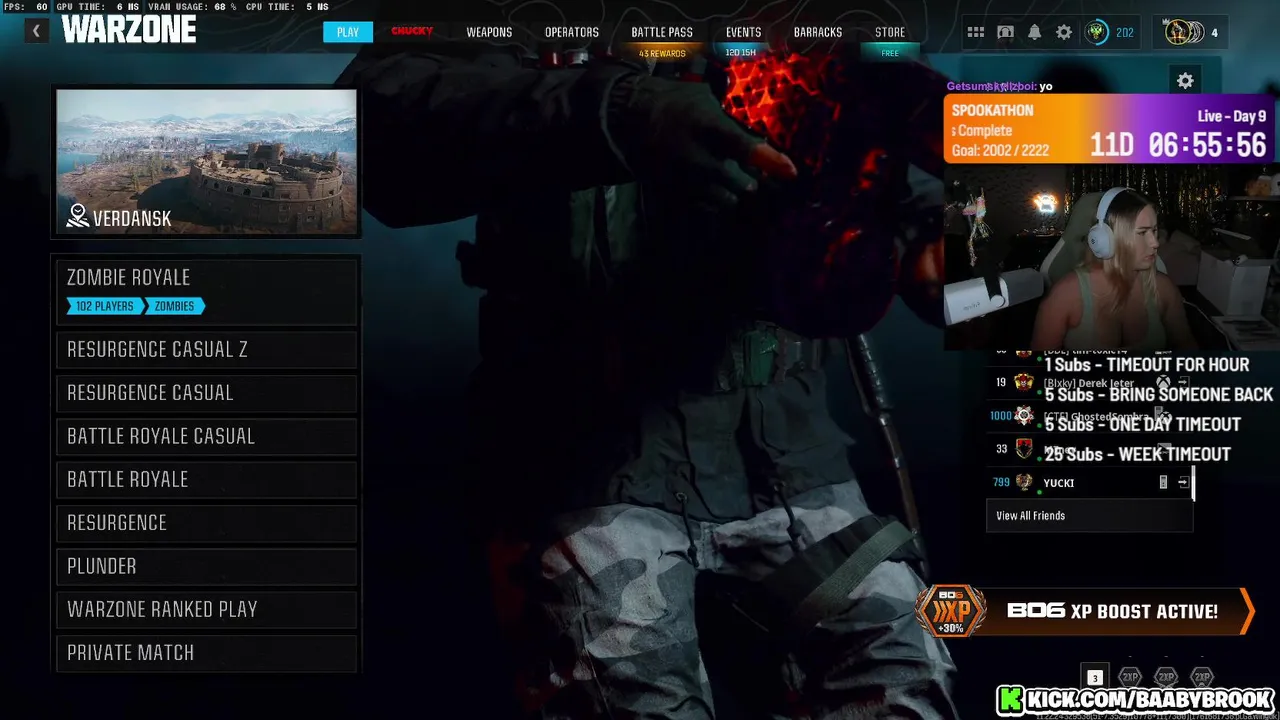
Task: Click the player level number 202
Action: point(1125,32)
